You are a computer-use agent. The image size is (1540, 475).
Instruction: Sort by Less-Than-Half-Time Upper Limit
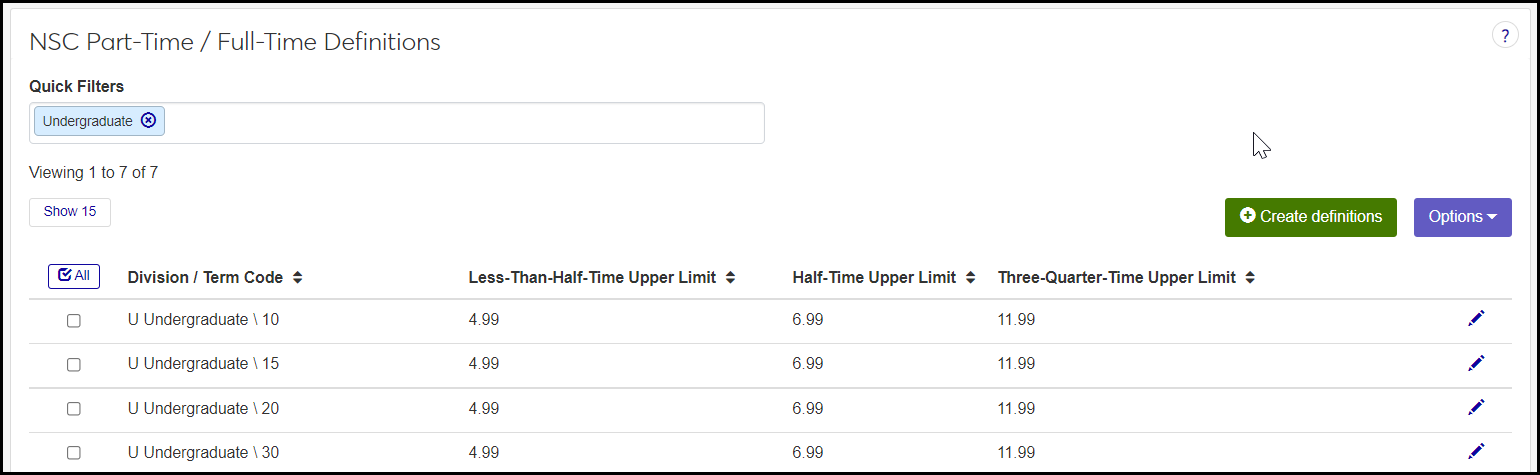tap(730, 278)
